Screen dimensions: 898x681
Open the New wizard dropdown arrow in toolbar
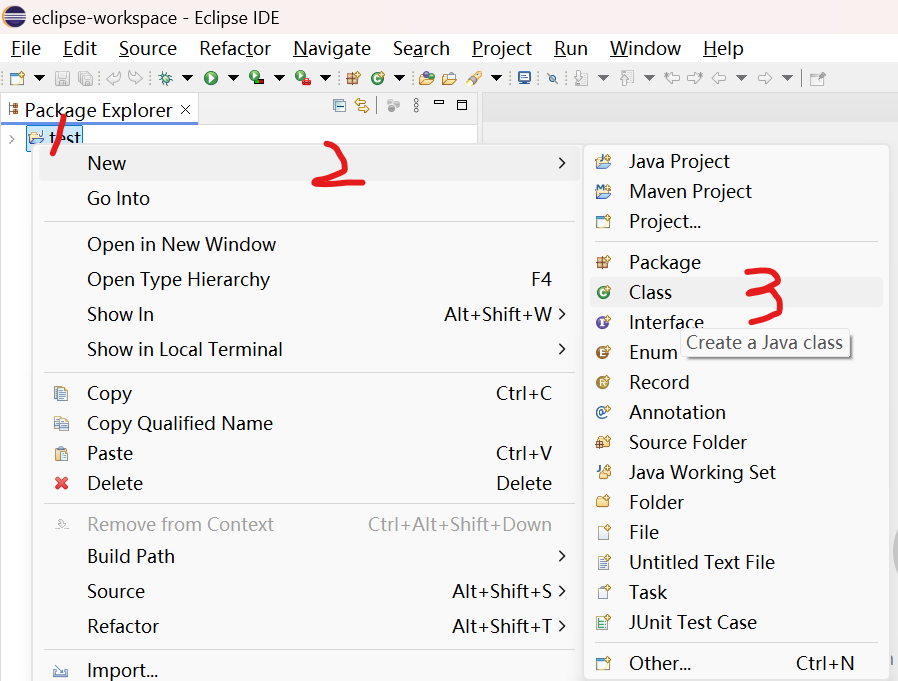pyautogui.click(x=39, y=78)
